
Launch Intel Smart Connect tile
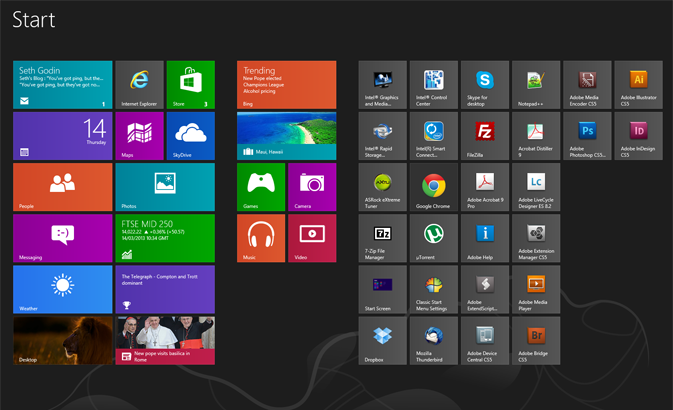coord(434,136)
